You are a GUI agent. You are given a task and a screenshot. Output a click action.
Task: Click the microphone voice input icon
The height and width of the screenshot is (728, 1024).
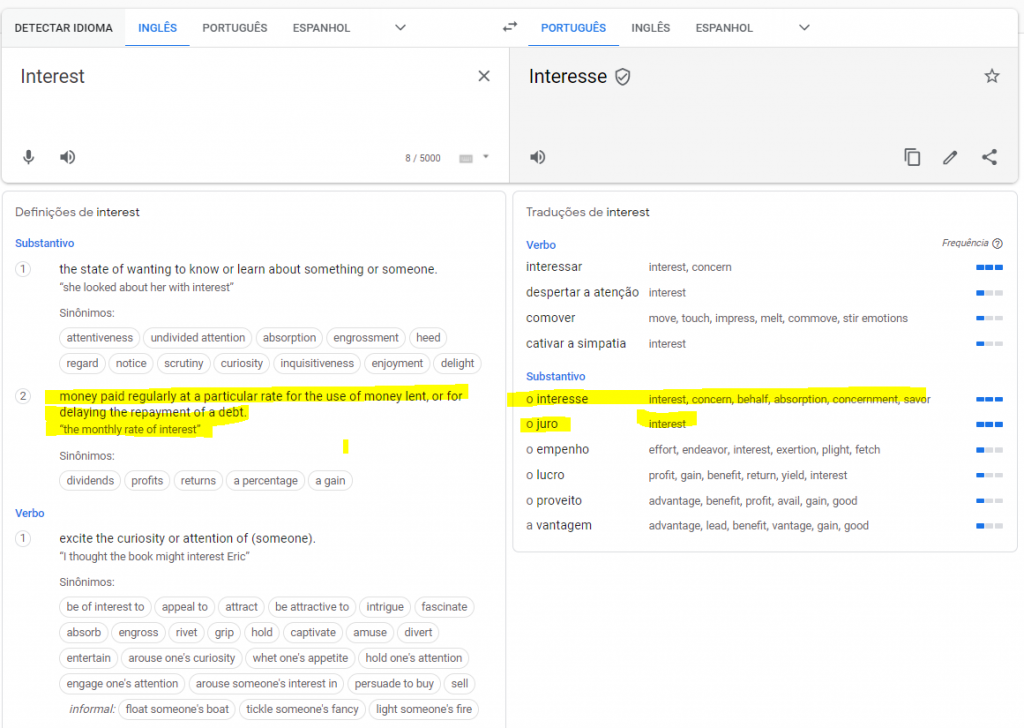(29, 157)
